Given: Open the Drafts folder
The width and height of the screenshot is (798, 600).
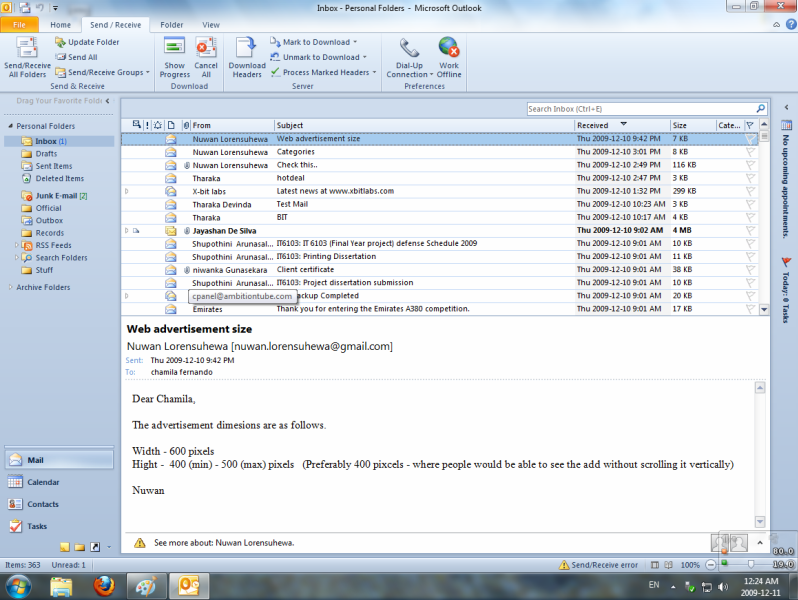Looking at the screenshot, I should pyautogui.click(x=46, y=154).
